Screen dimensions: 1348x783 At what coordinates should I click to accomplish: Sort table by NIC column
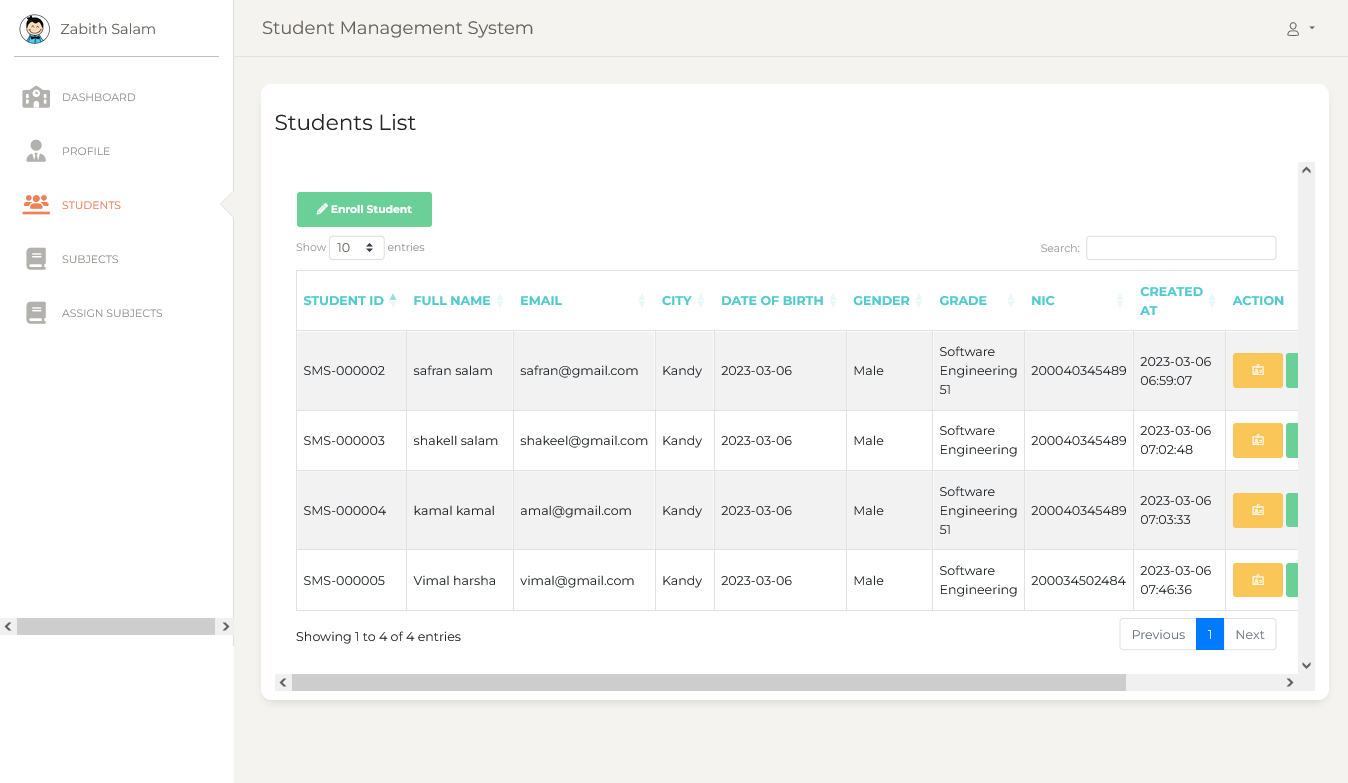1079,300
